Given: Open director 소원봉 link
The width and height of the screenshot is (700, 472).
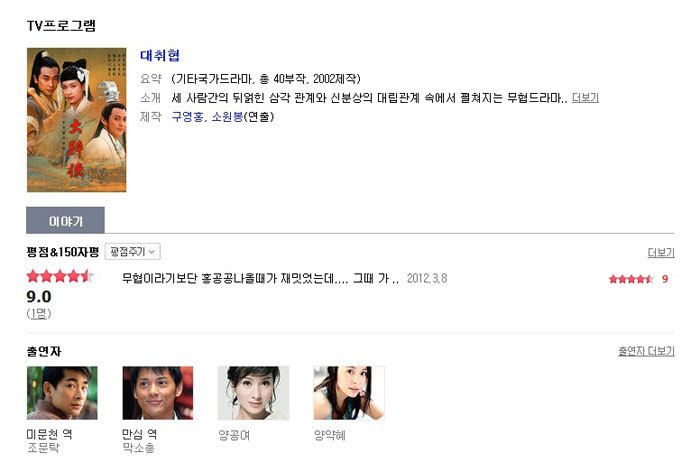Looking at the screenshot, I should click(x=227, y=117).
